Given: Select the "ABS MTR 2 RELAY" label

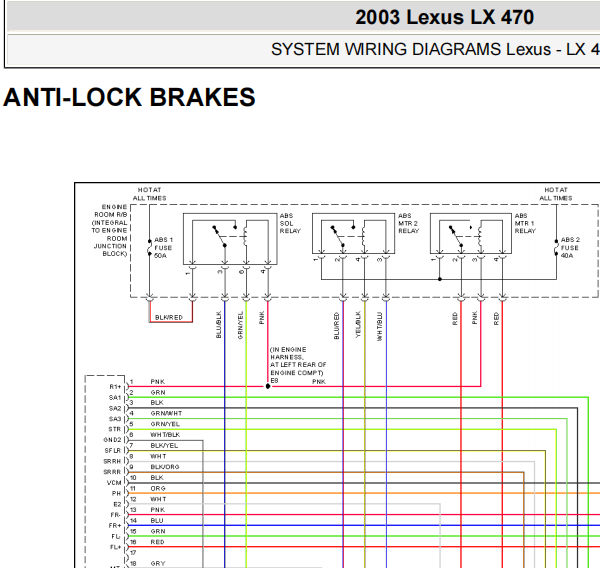Looking at the screenshot, I should click(x=408, y=224).
